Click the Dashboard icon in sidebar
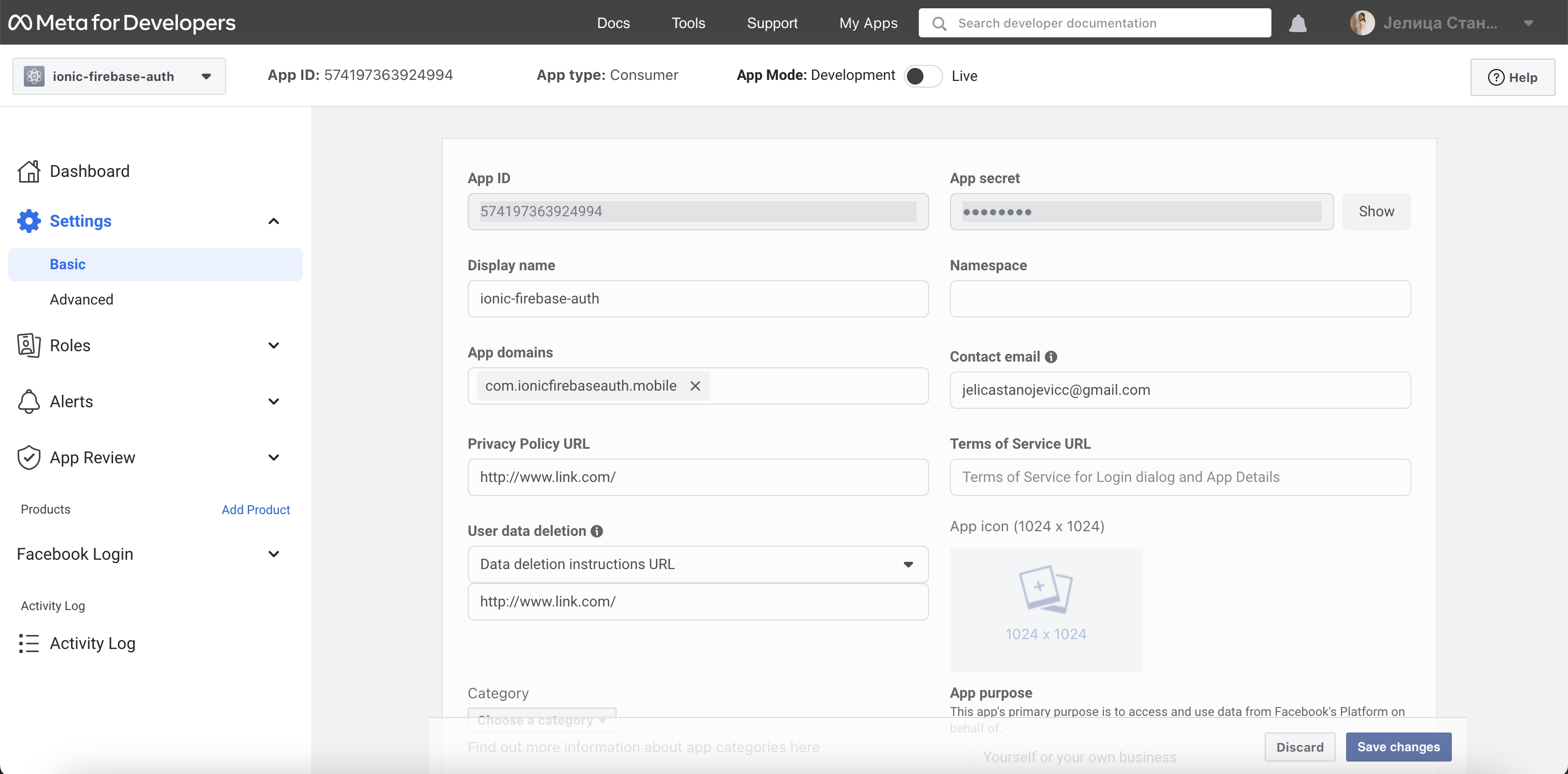This screenshot has height=774, width=1568. (27, 170)
